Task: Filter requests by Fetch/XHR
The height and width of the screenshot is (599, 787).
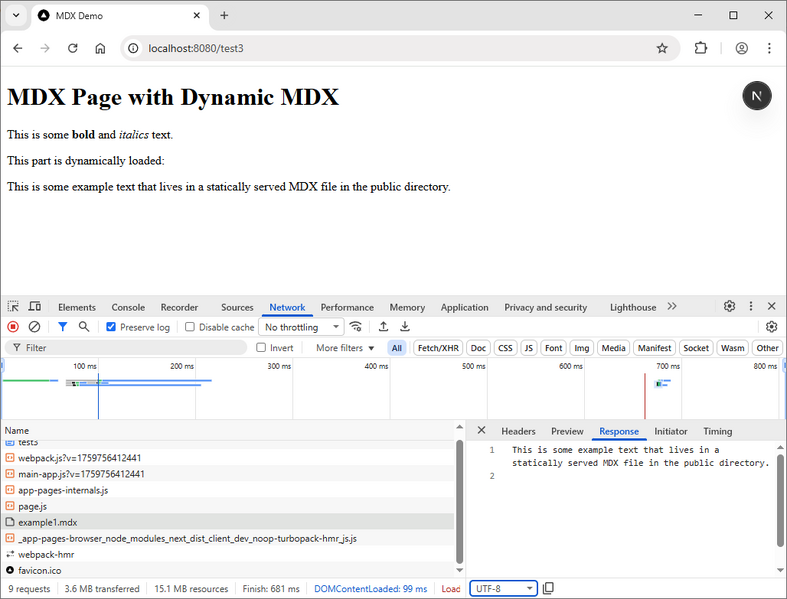Action: pyautogui.click(x=438, y=348)
